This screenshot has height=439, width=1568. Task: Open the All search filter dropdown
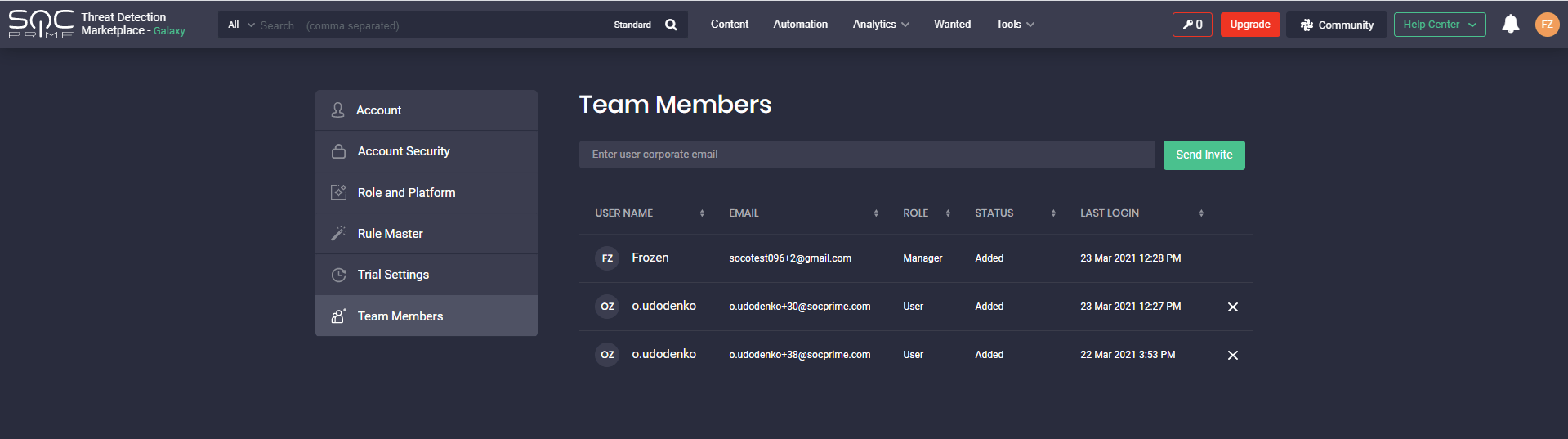[240, 25]
